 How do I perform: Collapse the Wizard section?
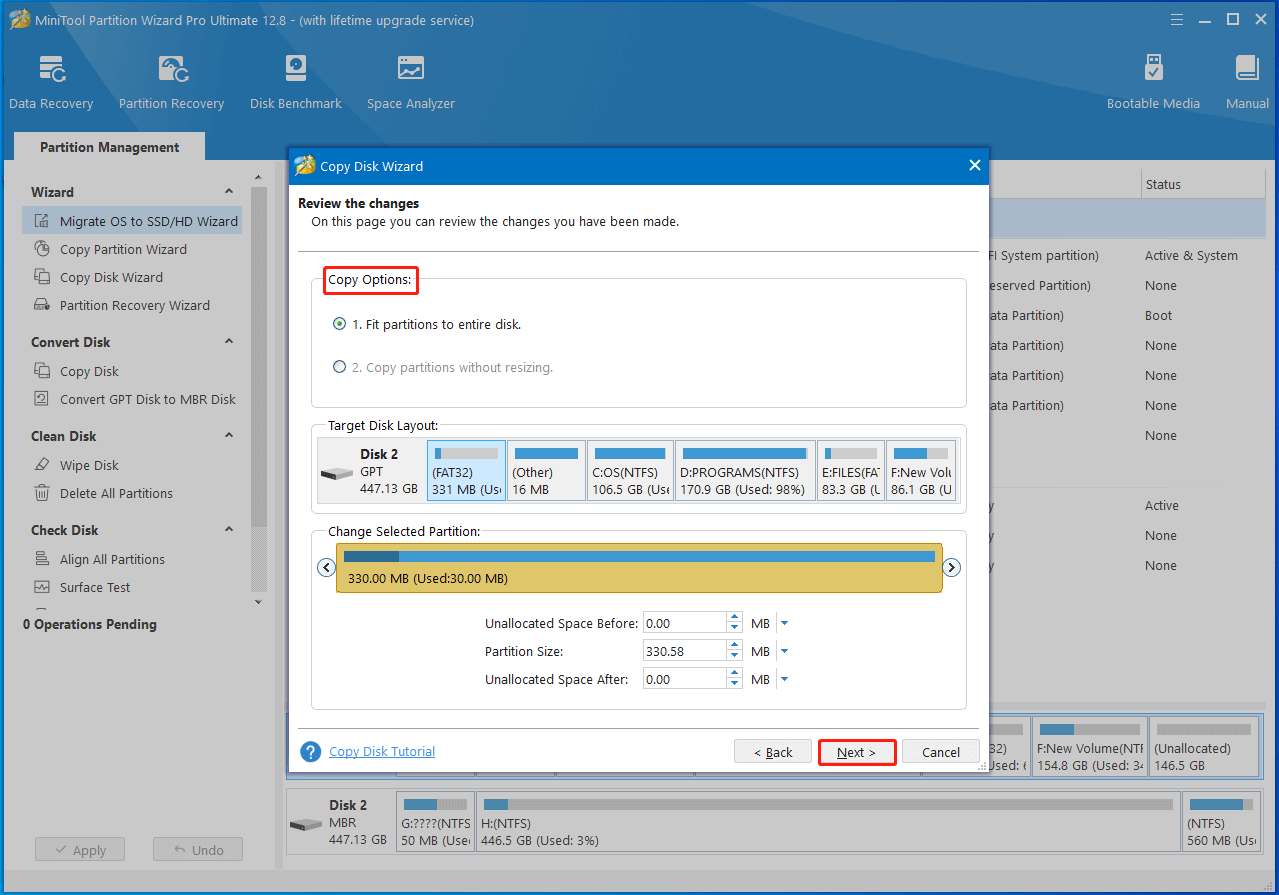228,191
